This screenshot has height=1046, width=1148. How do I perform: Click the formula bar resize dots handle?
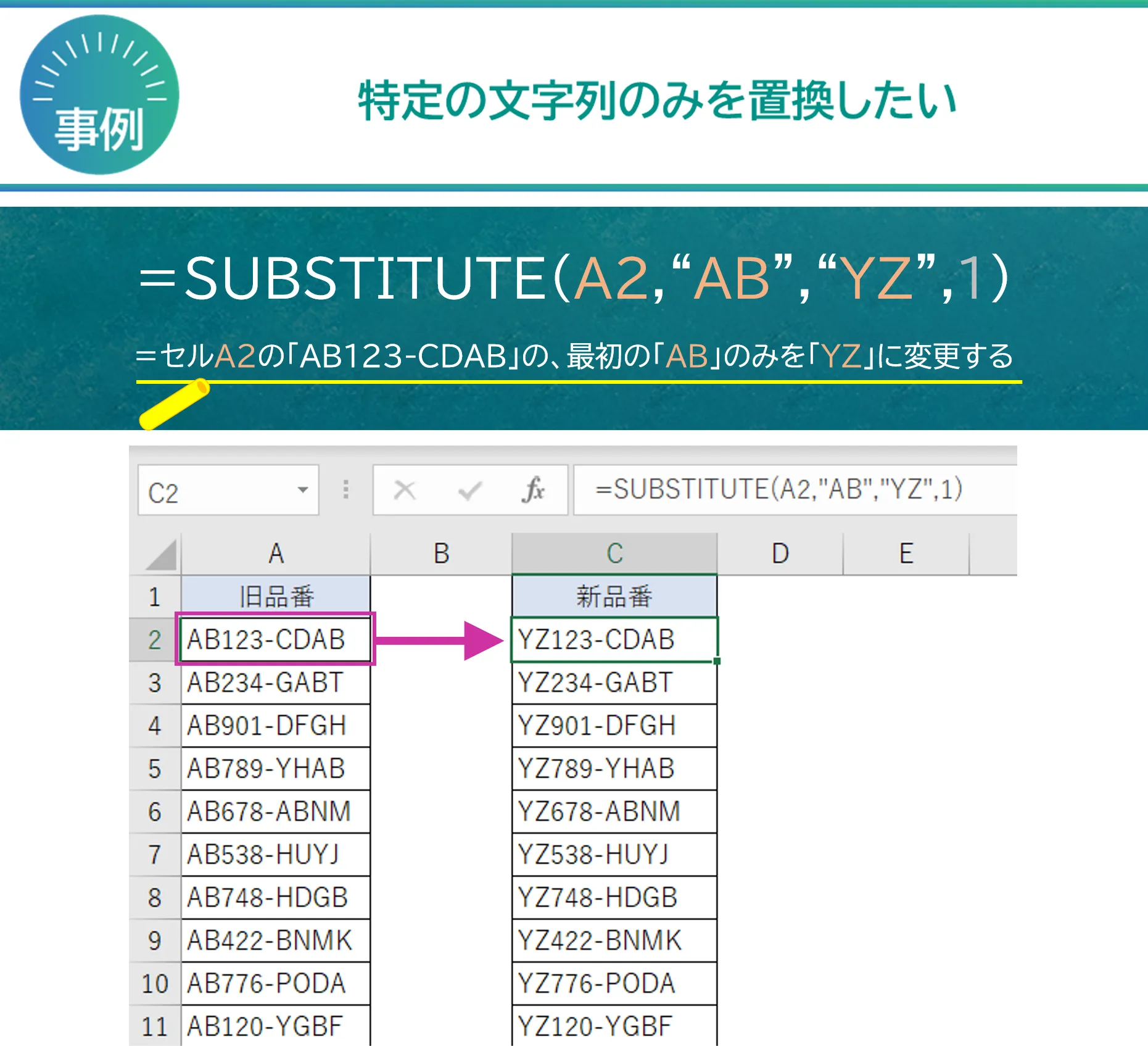[x=346, y=489]
